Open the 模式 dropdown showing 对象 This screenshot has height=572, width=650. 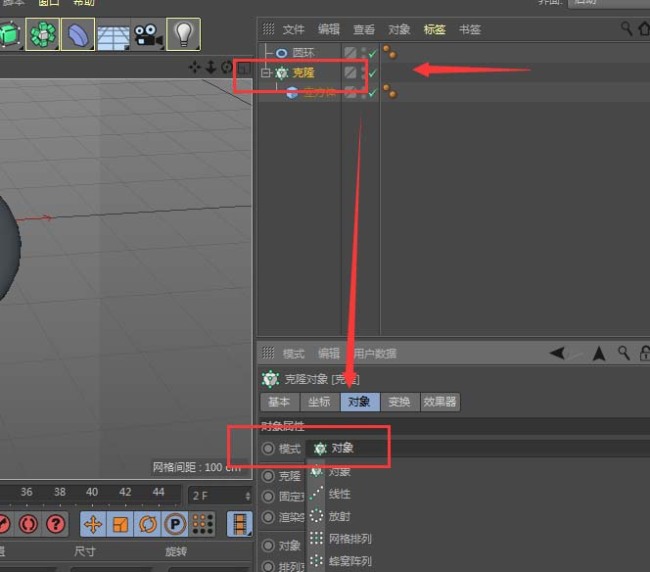(477, 448)
